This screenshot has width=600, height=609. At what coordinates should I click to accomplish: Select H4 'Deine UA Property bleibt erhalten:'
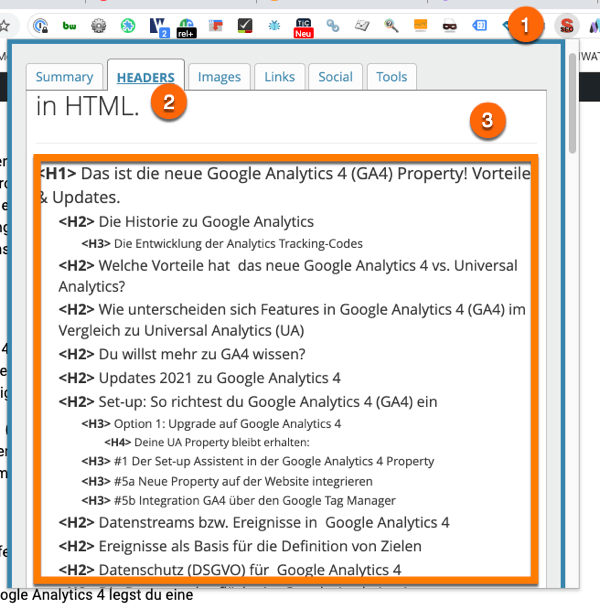[207, 442]
